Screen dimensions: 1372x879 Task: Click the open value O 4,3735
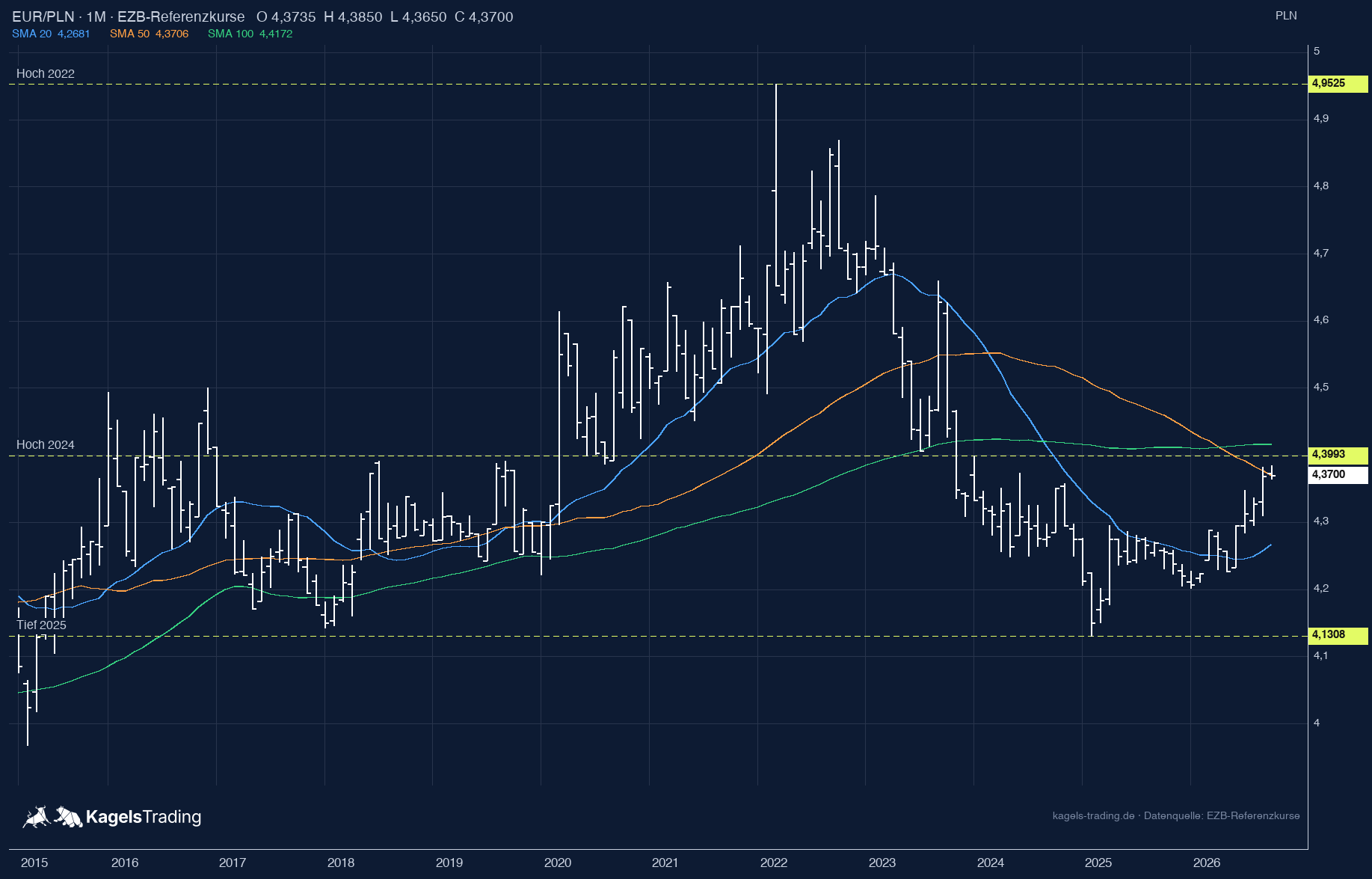click(x=286, y=16)
